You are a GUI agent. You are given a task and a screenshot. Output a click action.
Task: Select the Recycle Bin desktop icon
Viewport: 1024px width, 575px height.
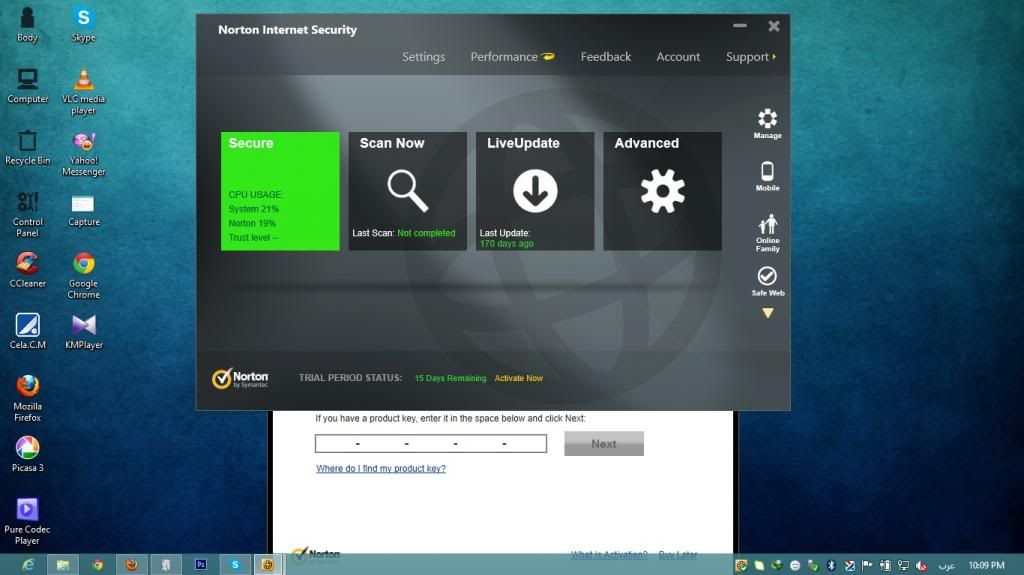[x=27, y=148]
